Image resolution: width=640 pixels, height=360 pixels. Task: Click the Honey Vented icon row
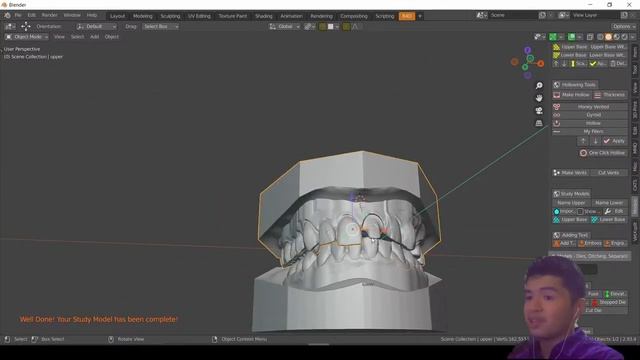click(x=590, y=107)
